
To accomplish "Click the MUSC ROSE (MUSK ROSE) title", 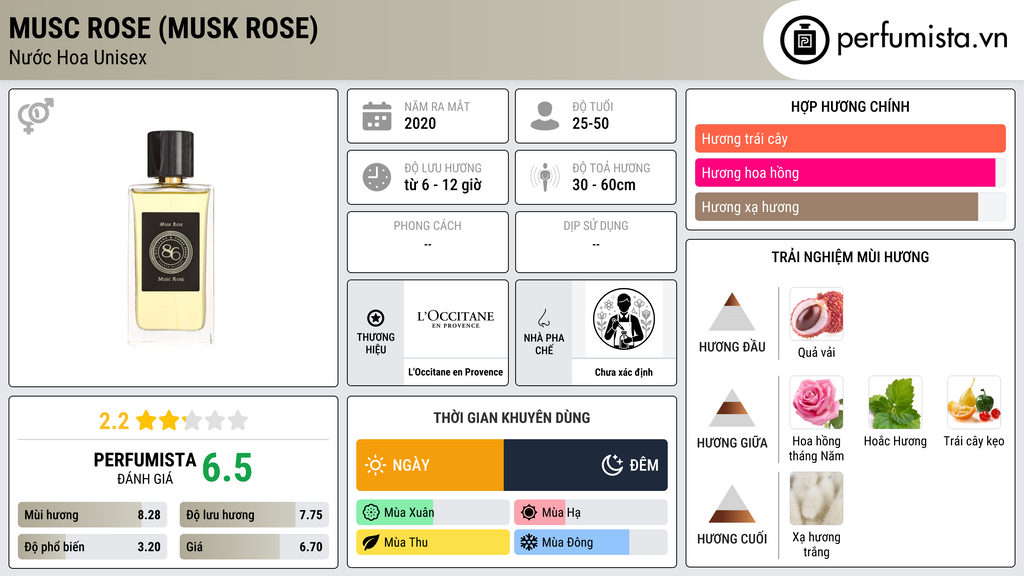I will pos(163,28).
